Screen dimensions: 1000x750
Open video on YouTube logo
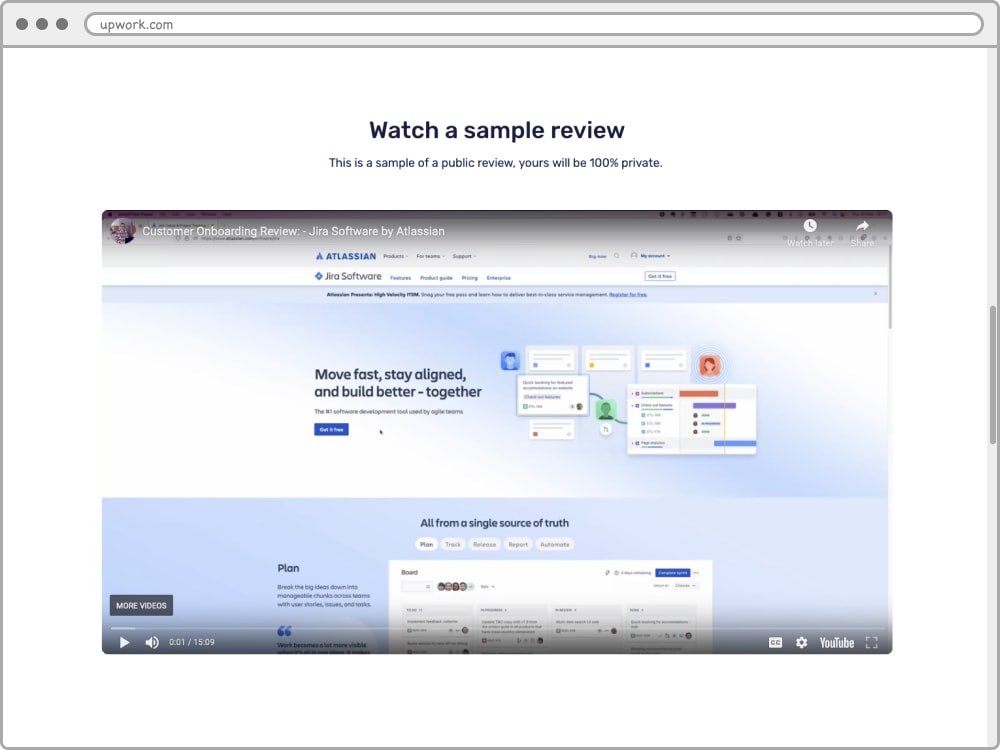[836, 643]
